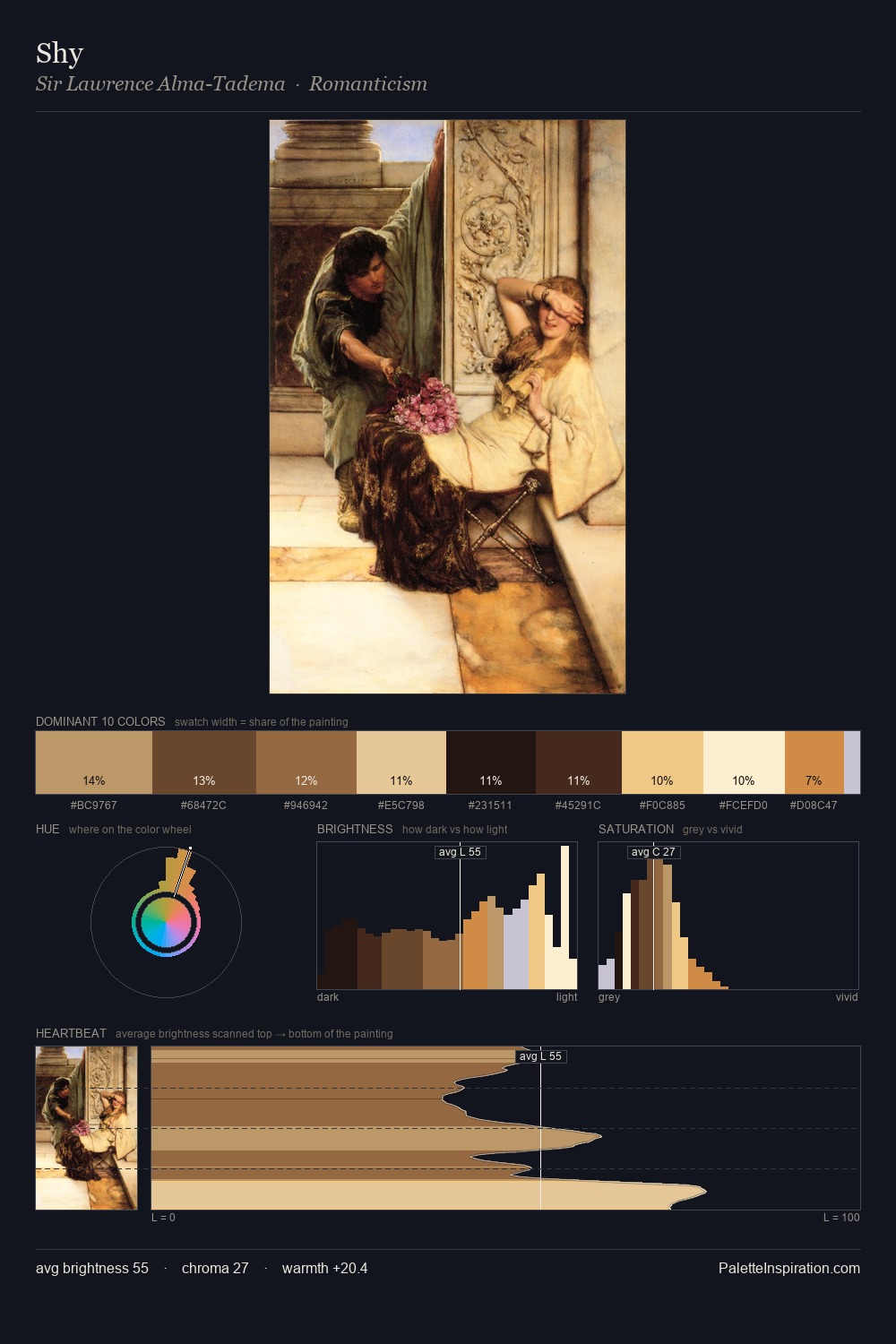The width and height of the screenshot is (896, 1344).
Task: Click the 'dark' axis label under Brightness
Action: [x=328, y=996]
